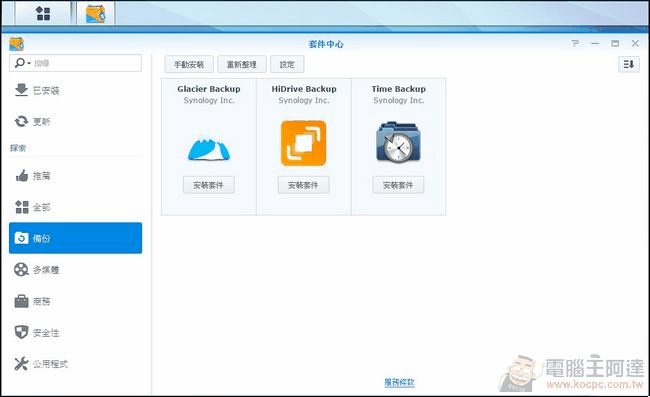The width and height of the screenshot is (650, 397).
Task: Open the 多媒體 multimedia category
Action: (75, 270)
